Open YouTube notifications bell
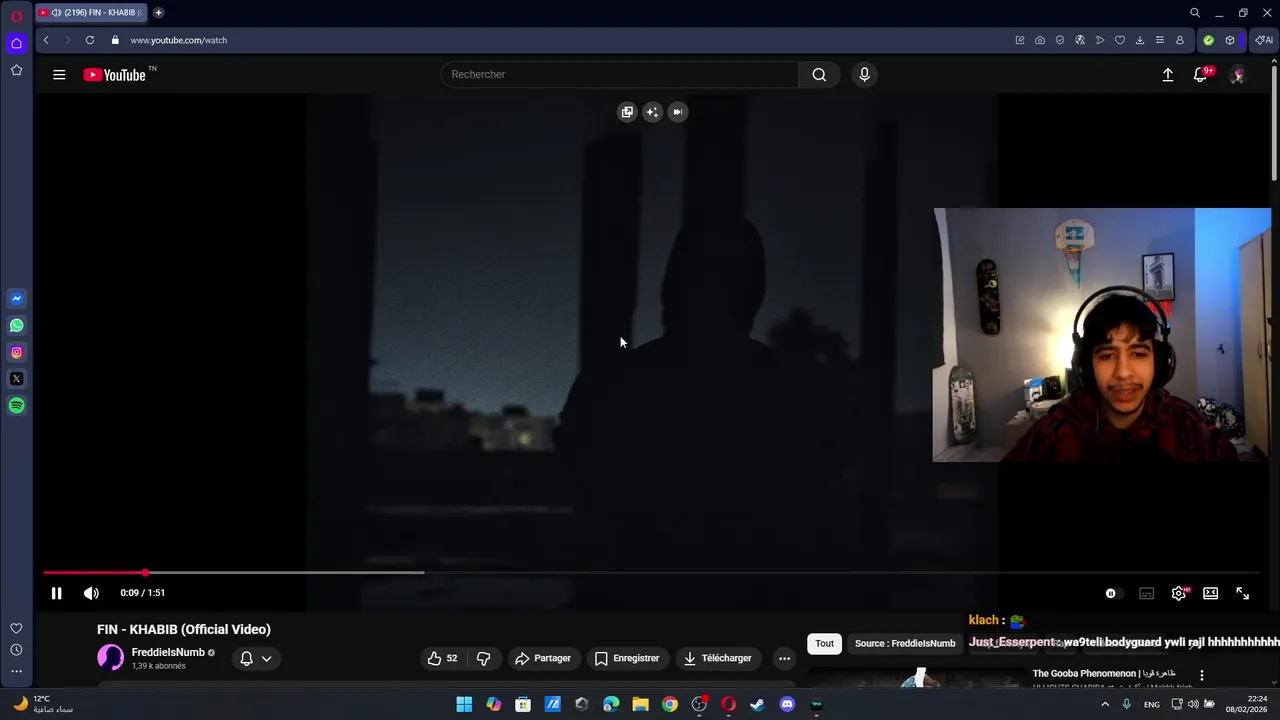 1200,75
